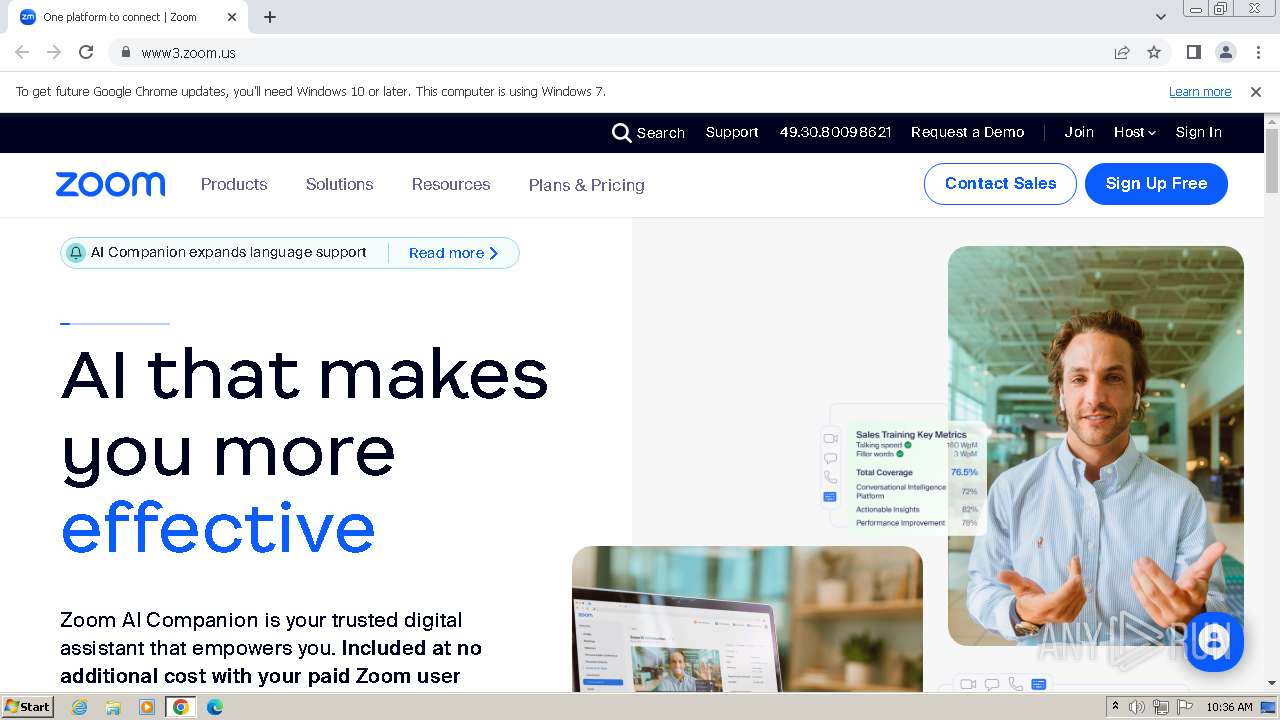The height and width of the screenshot is (720, 1280).
Task: Reload the page
Action: pos(86,52)
